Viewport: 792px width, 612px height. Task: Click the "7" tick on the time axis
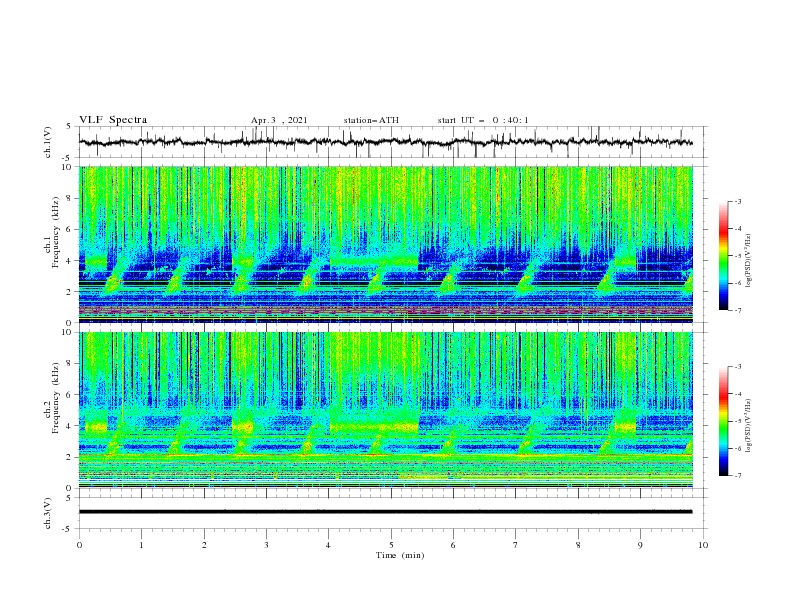tap(516, 545)
